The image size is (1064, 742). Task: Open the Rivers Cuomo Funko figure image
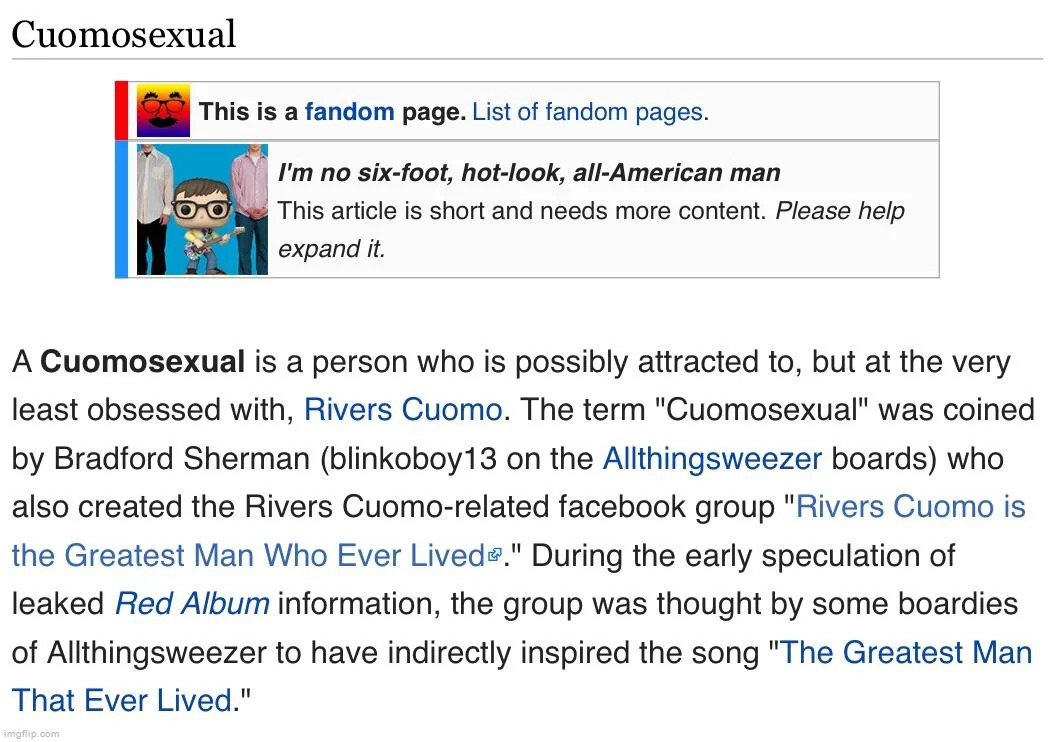pos(203,209)
